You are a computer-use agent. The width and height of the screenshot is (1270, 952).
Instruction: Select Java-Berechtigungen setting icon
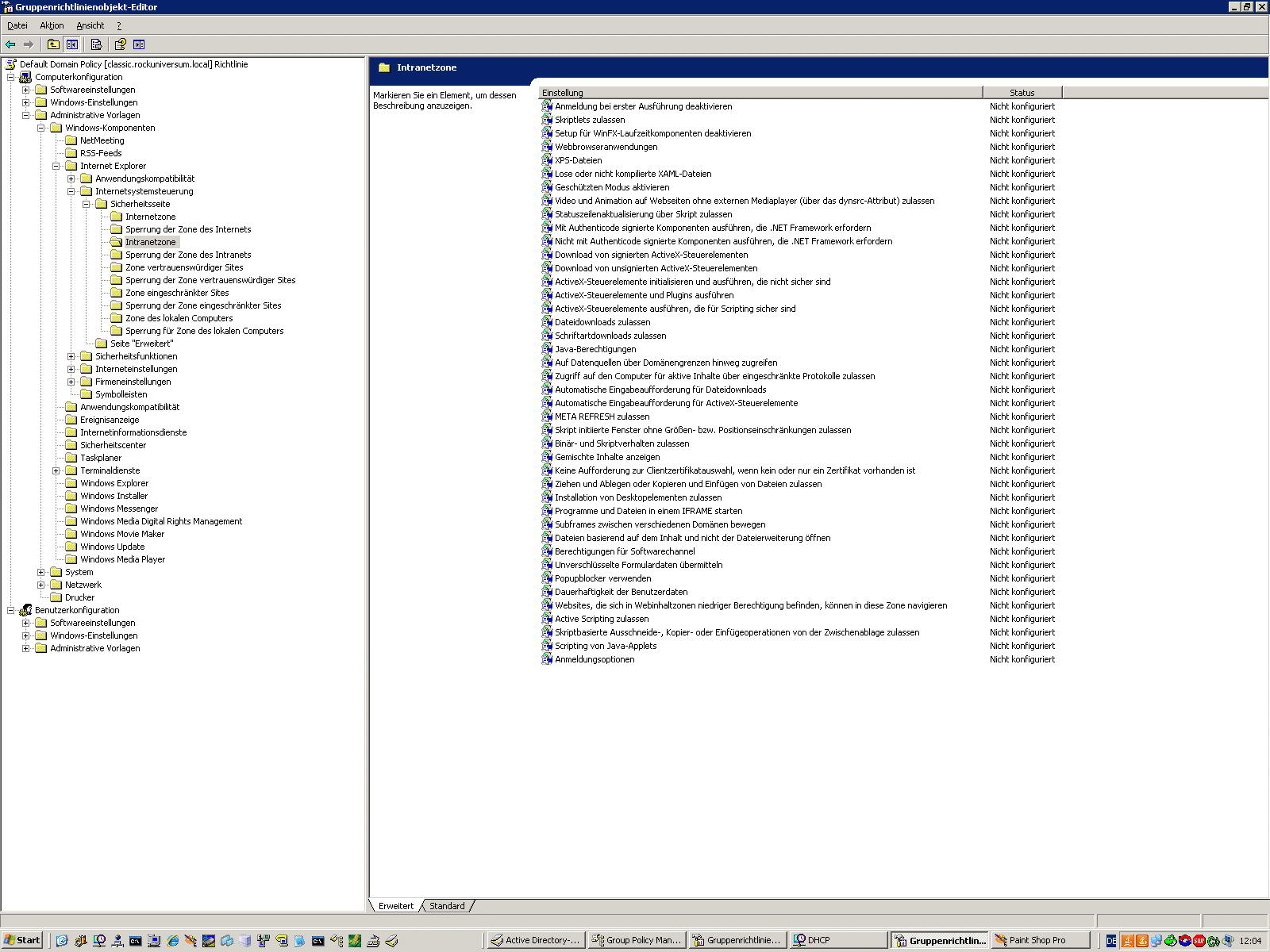click(x=547, y=349)
